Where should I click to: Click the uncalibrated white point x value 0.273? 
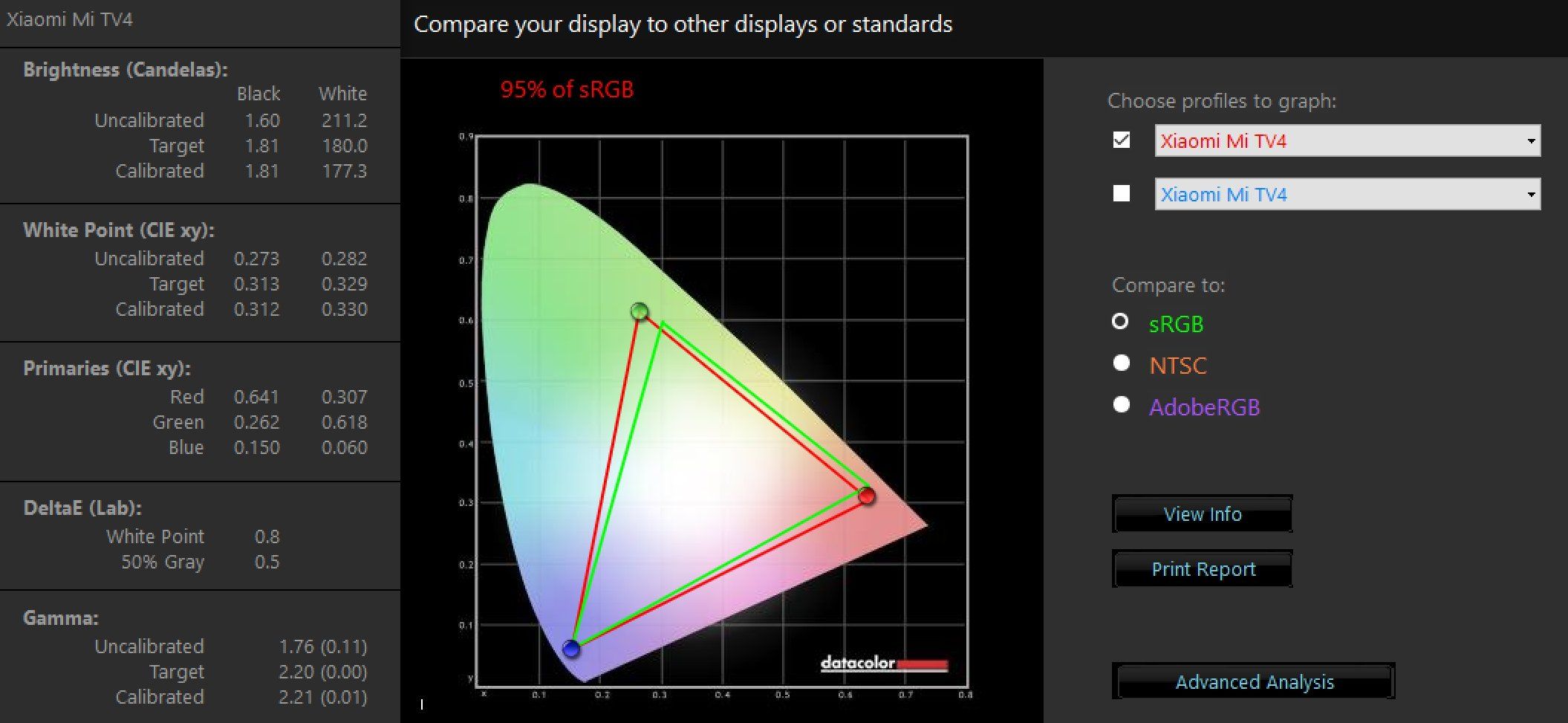click(x=256, y=259)
